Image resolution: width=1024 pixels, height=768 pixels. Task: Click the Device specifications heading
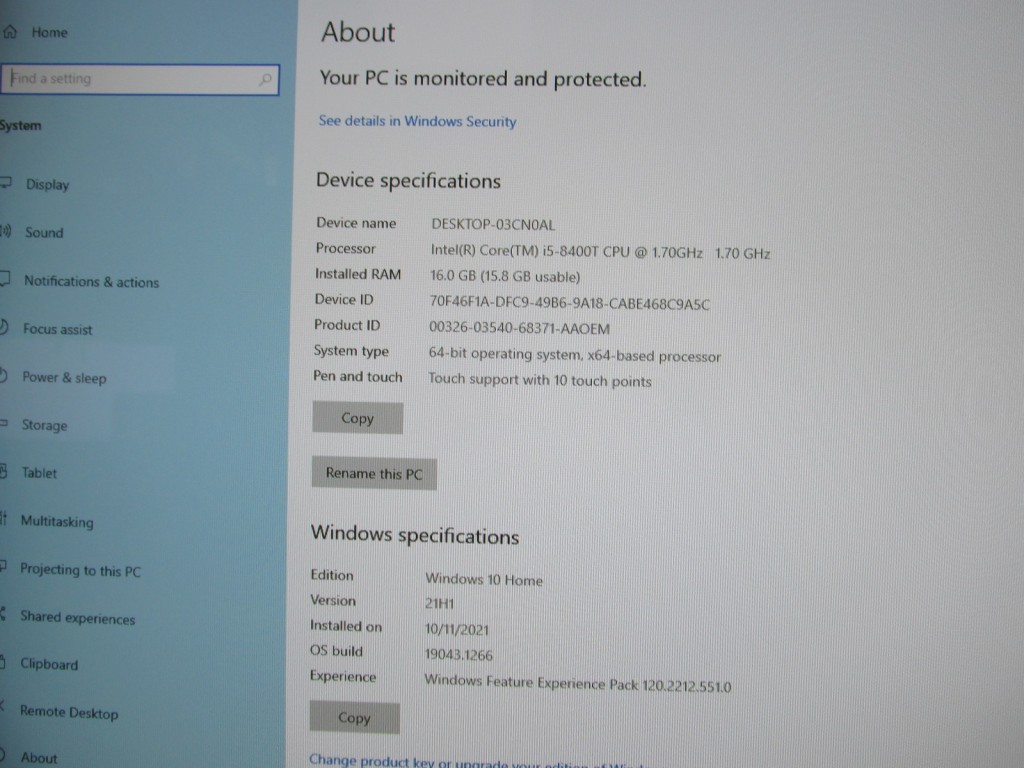tap(408, 181)
